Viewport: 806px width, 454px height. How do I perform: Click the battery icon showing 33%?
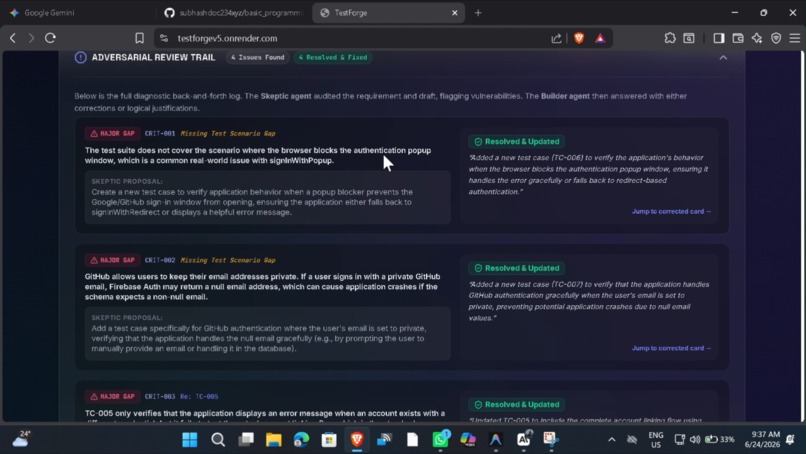(x=719, y=439)
